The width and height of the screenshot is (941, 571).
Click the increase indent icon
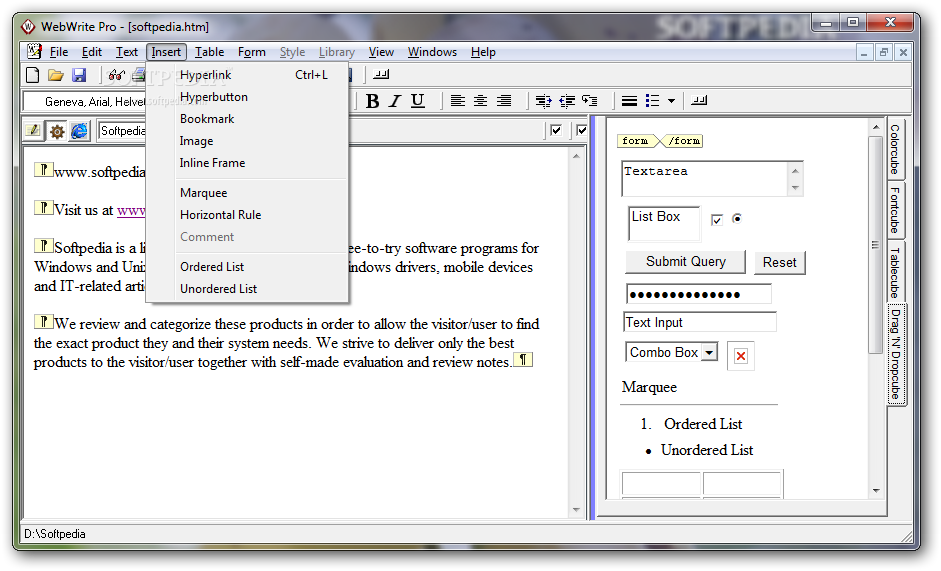click(544, 101)
